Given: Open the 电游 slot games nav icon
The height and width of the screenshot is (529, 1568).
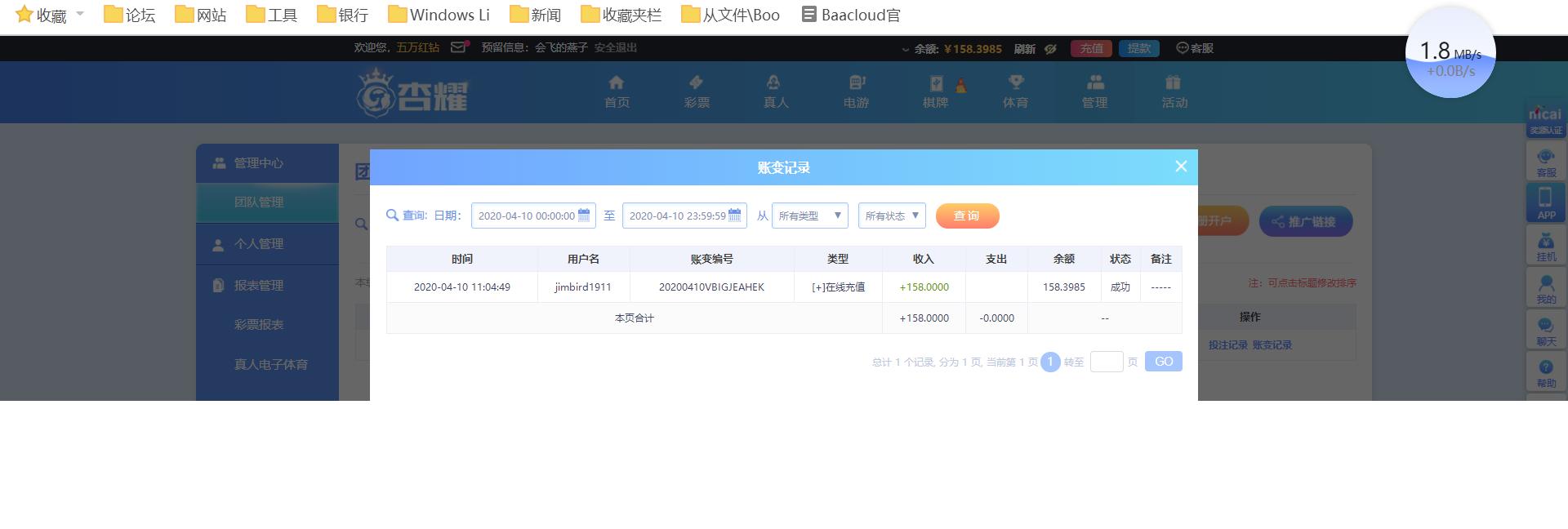Looking at the screenshot, I should 856,91.
